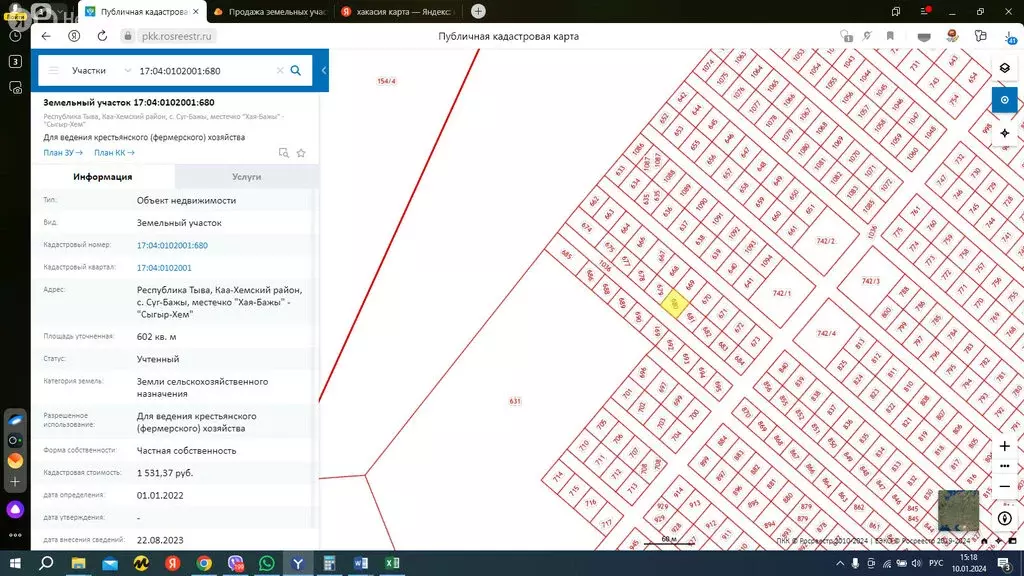The image size is (1024, 576).
Task: Click the pkk.rosreestr.ru address field
Action: click(x=176, y=36)
